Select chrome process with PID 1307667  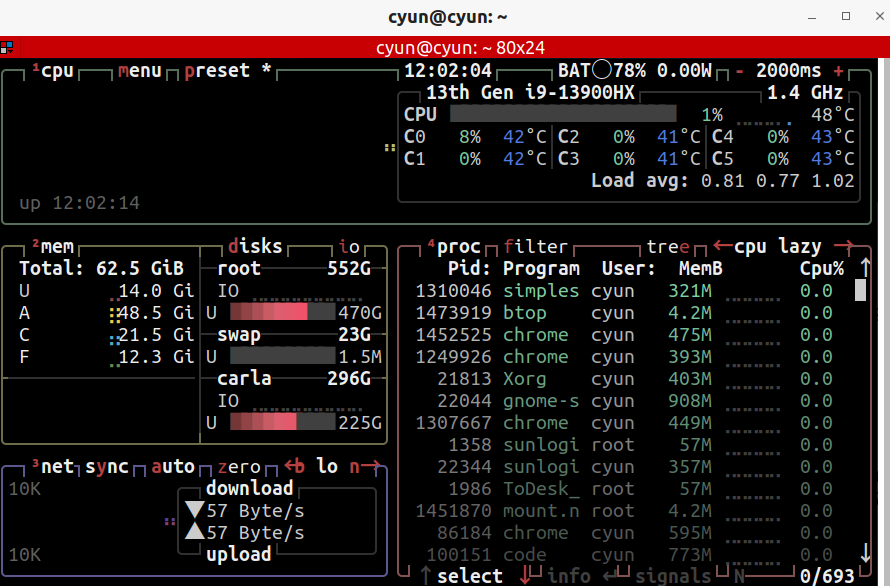pyautogui.click(x=624, y=423)
